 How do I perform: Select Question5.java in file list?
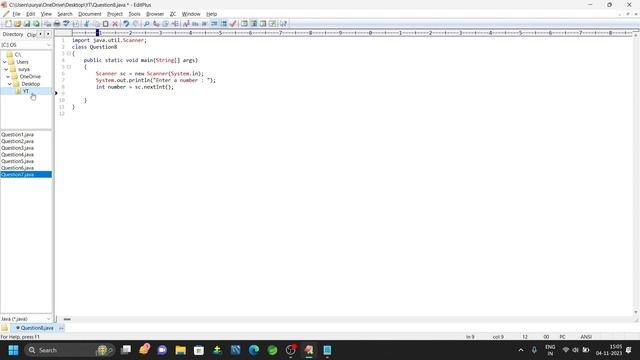[18, 161]
